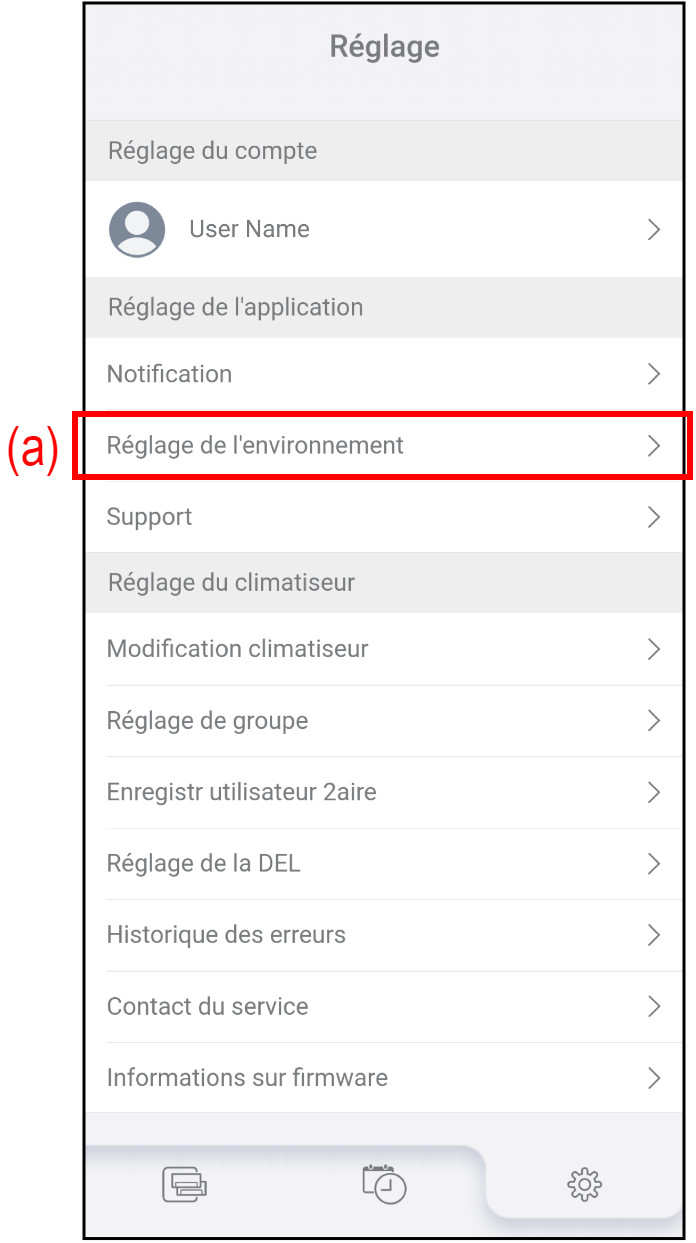Tap the user profile avatar icon

pyautogui.click(x=137, y=229)
